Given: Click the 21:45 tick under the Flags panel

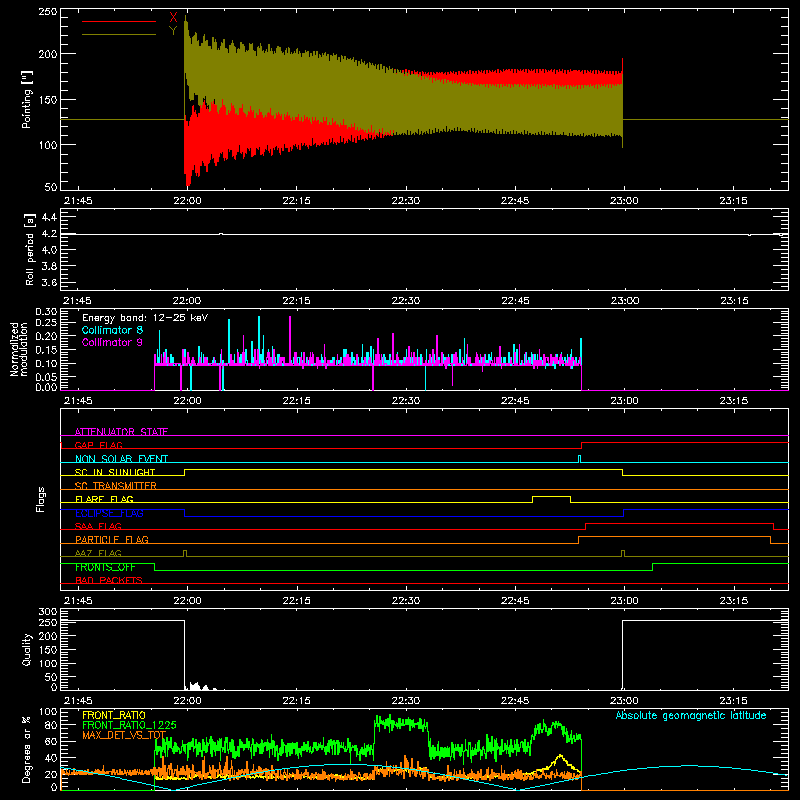Looking at the screenshot, I should tap(78, 601).
